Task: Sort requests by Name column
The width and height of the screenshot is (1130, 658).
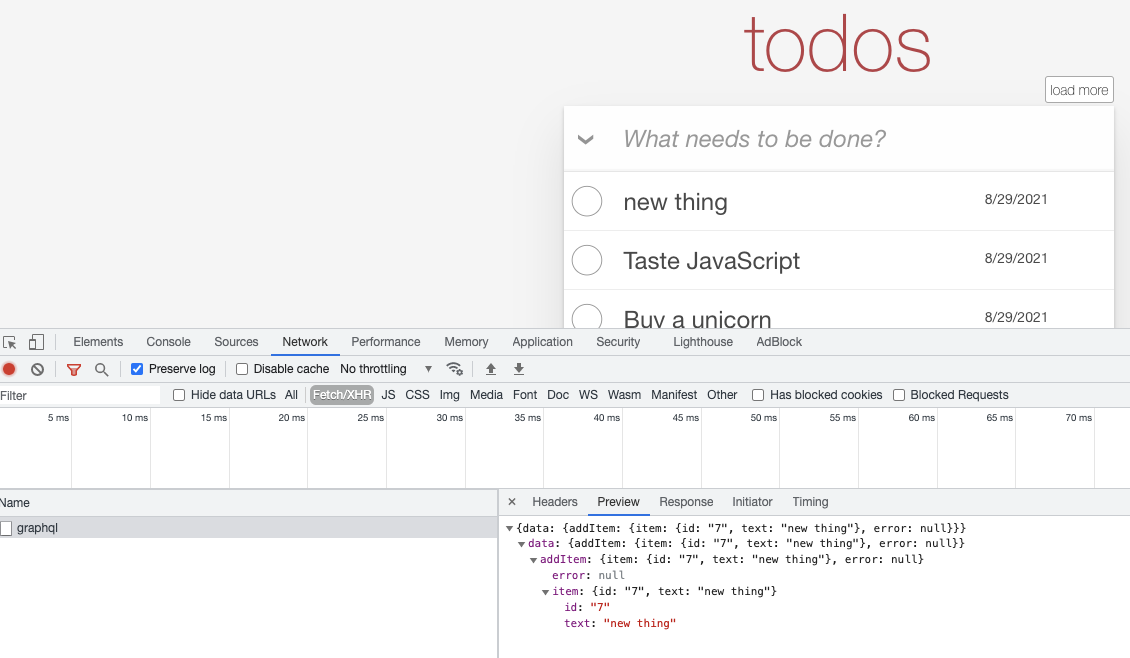Action: (x=249, y=503)
